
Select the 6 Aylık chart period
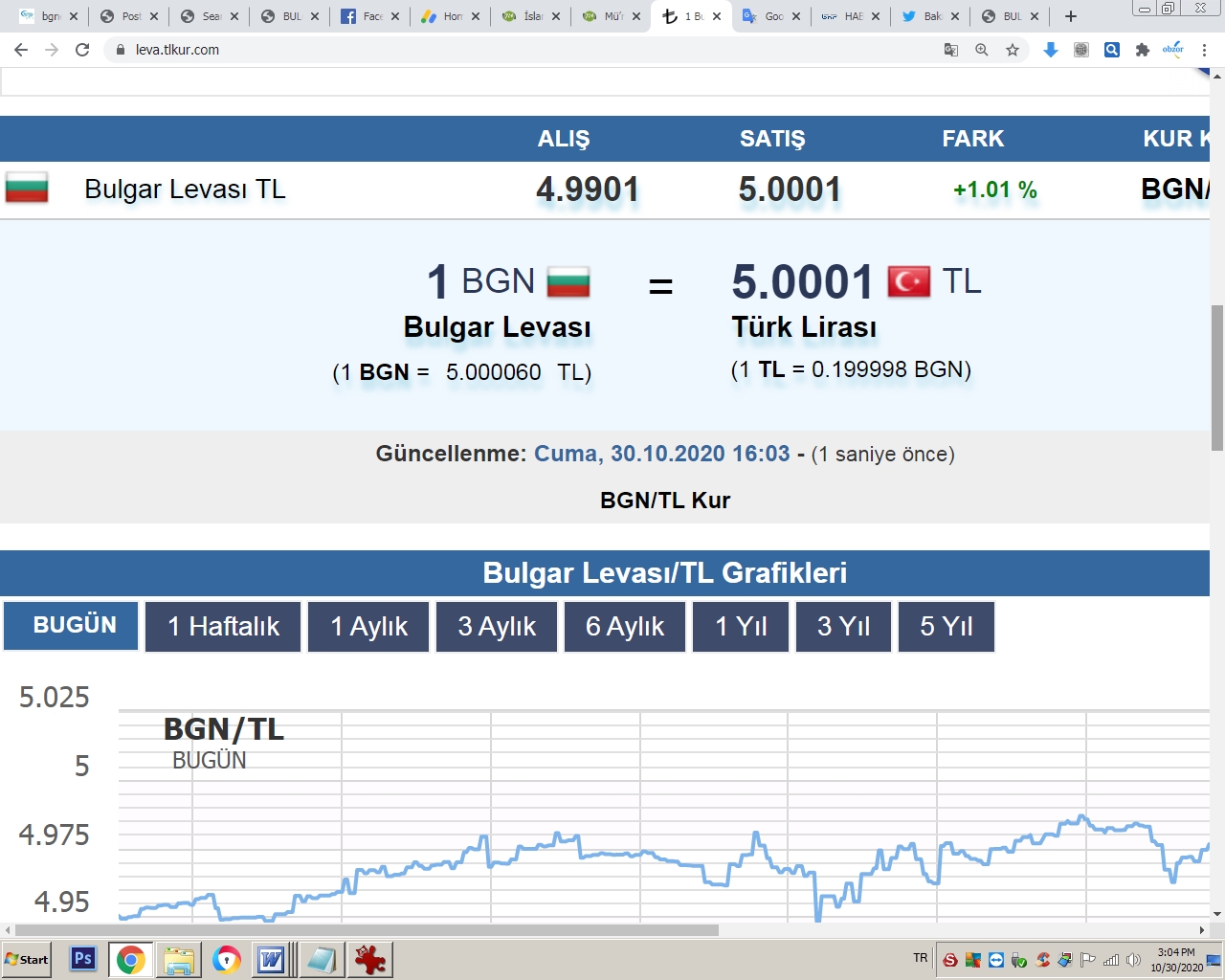click(624, 627)
